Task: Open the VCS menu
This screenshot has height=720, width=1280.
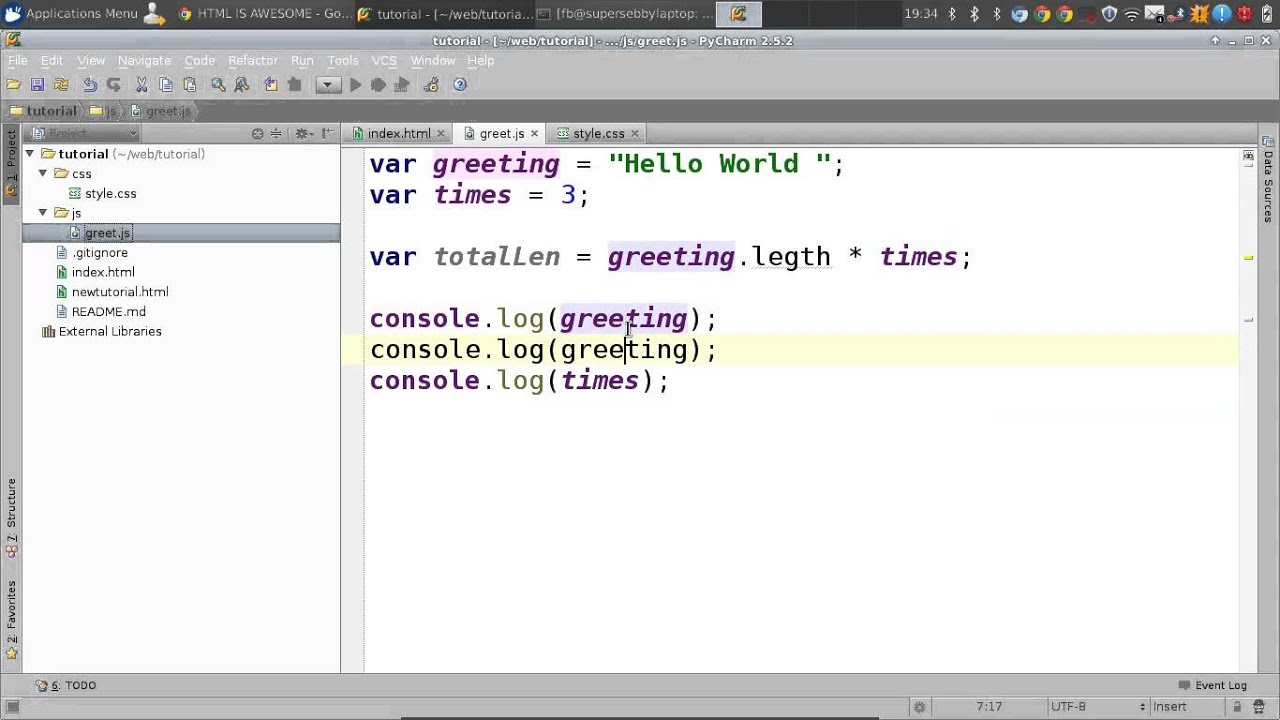Action: tap(384, 60)
